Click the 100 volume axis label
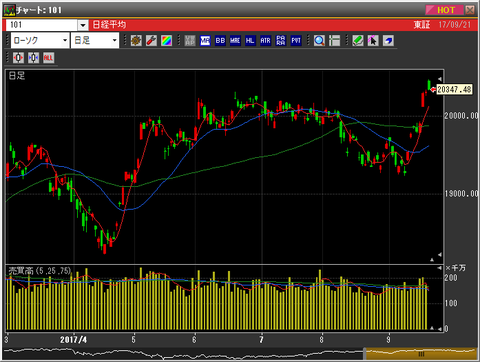The image size is (480, 362). tap(451, 303)
